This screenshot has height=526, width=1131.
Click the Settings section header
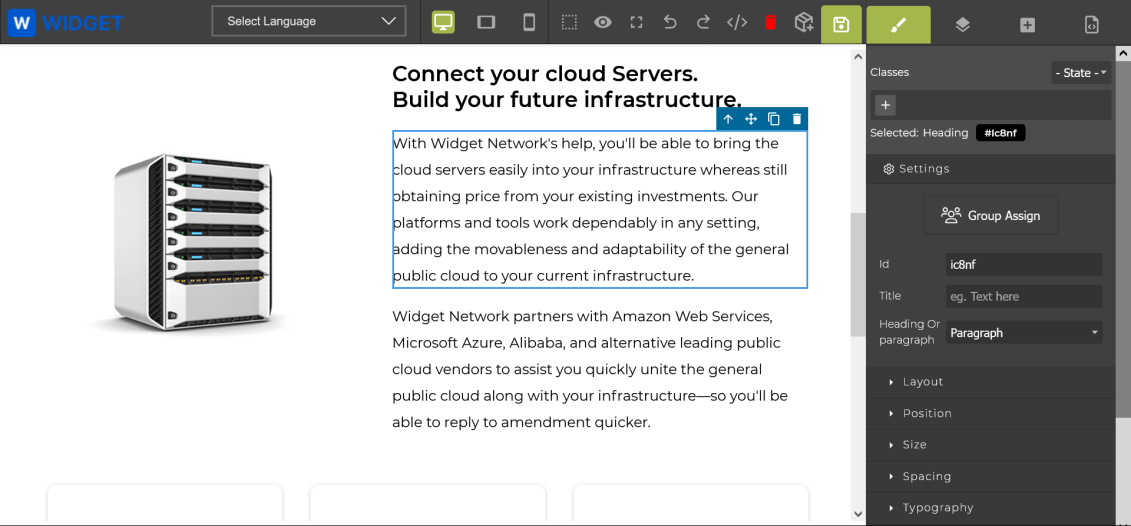point(991,169)
